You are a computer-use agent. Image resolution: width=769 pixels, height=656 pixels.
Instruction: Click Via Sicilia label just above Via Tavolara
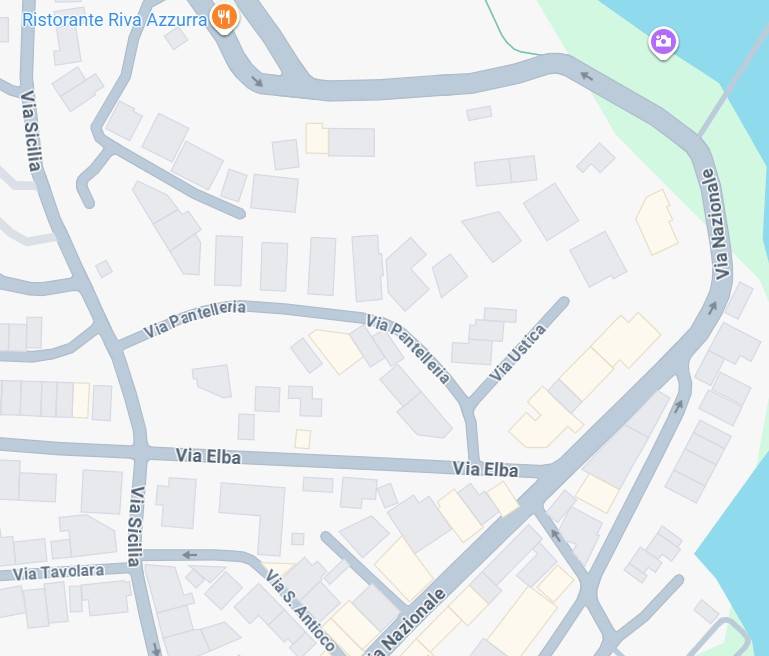click(136, 526)
